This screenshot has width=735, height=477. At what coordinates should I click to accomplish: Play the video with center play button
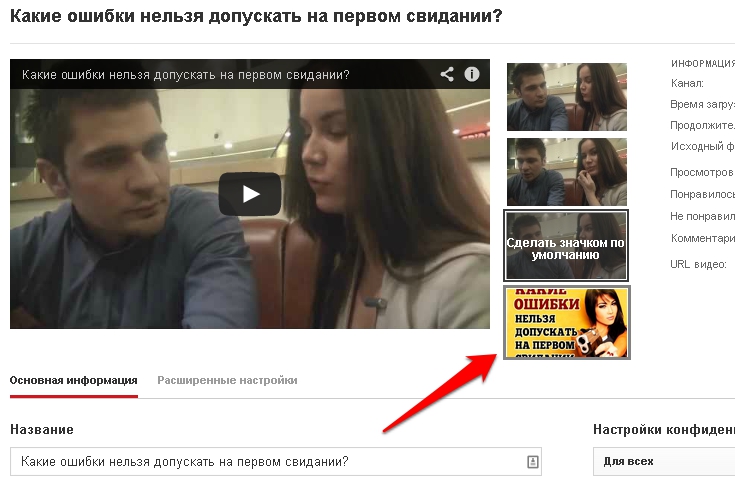click(250, 194)
